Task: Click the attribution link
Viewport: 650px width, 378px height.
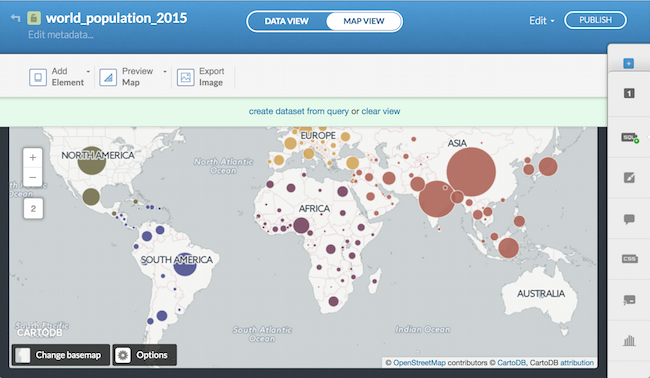Action: pyautogui.click(x=577, y=363)
